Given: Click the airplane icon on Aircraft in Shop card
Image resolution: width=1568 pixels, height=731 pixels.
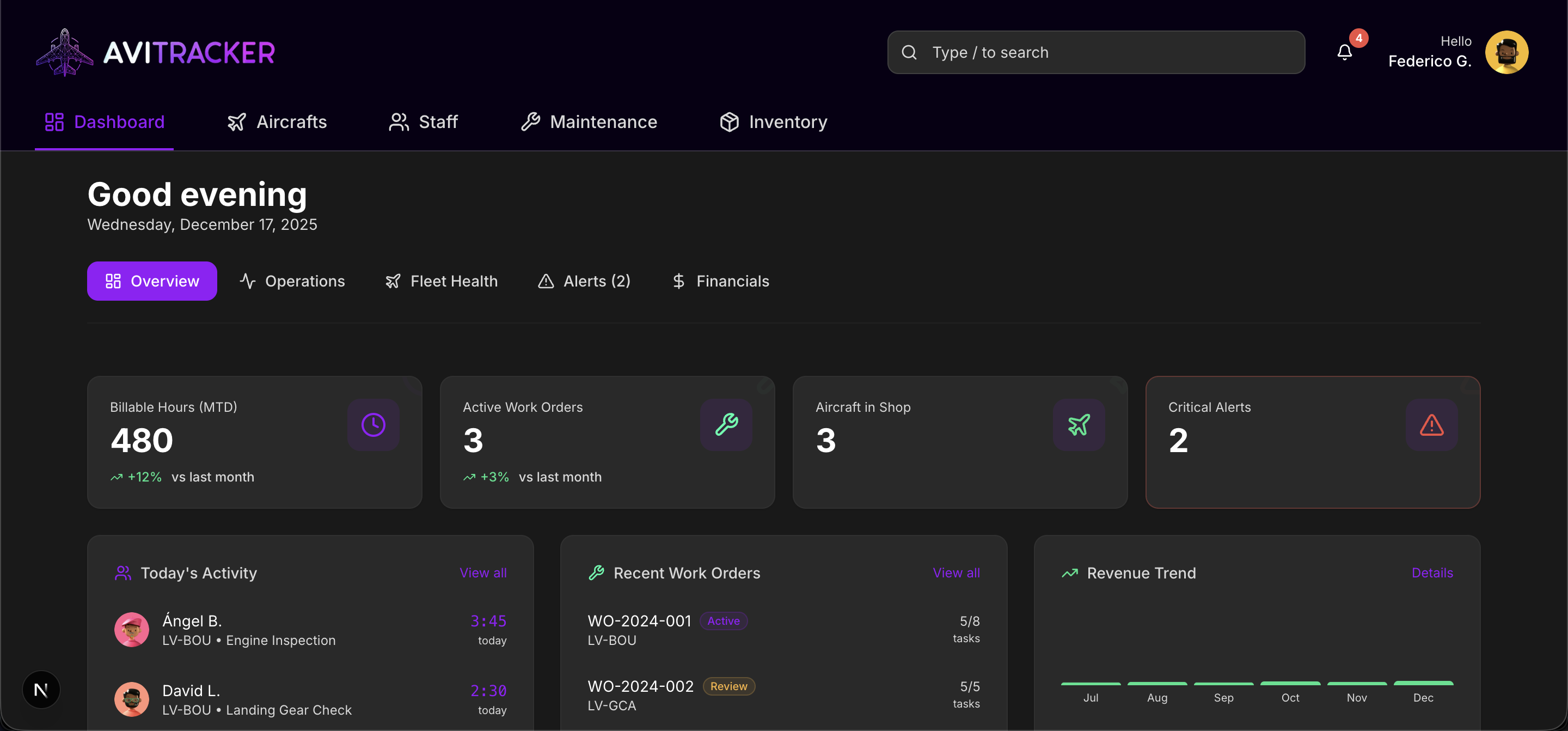Looking at the screenshot, I should (1078, 424).
